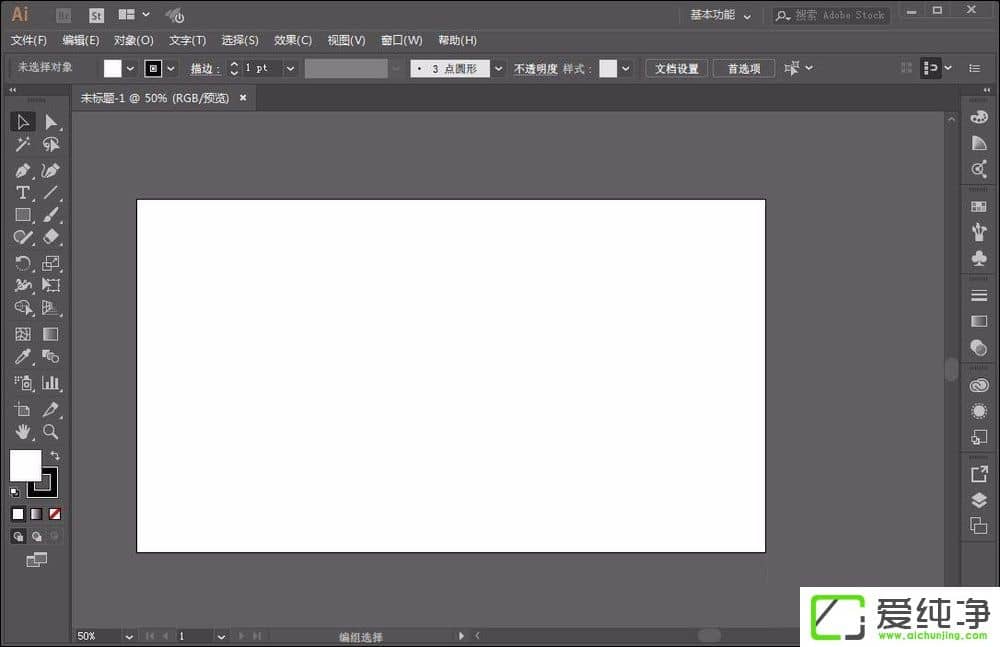Pick the Eyedropper tool
The width and height of the screenshot is (1000, 647).
[x=22, y=357]
